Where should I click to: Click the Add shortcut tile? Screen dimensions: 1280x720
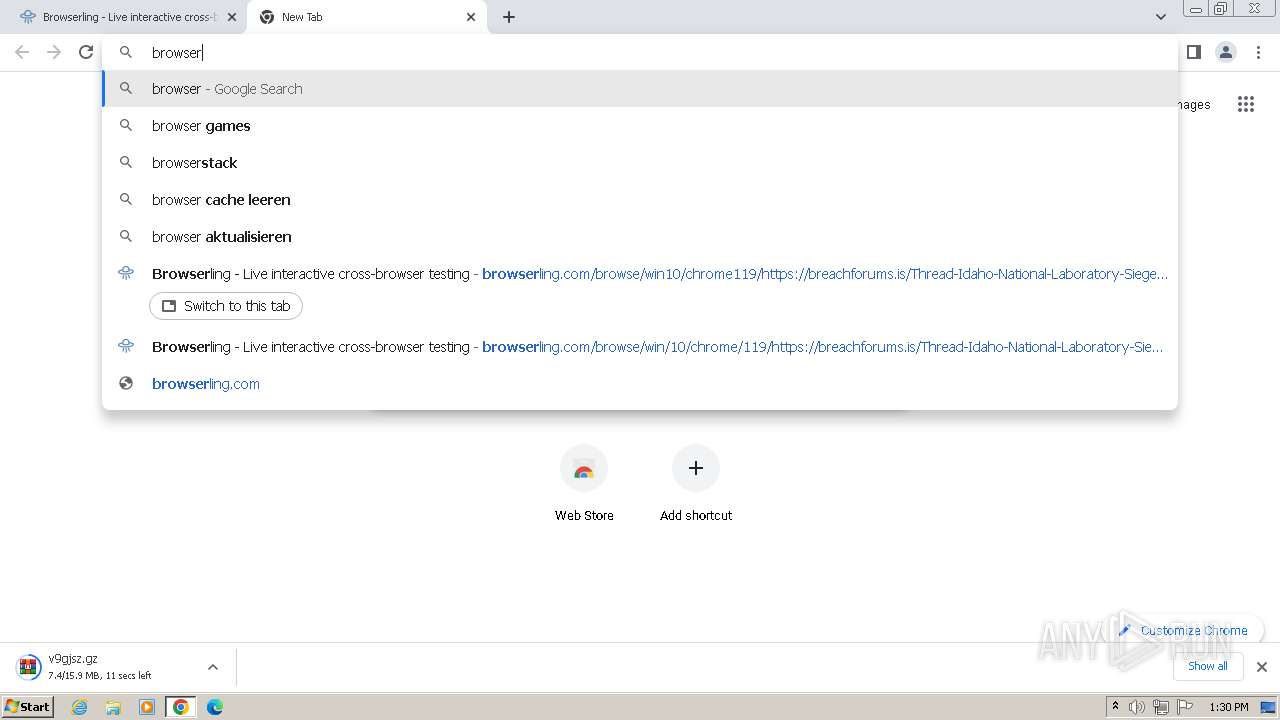(696, 485)
